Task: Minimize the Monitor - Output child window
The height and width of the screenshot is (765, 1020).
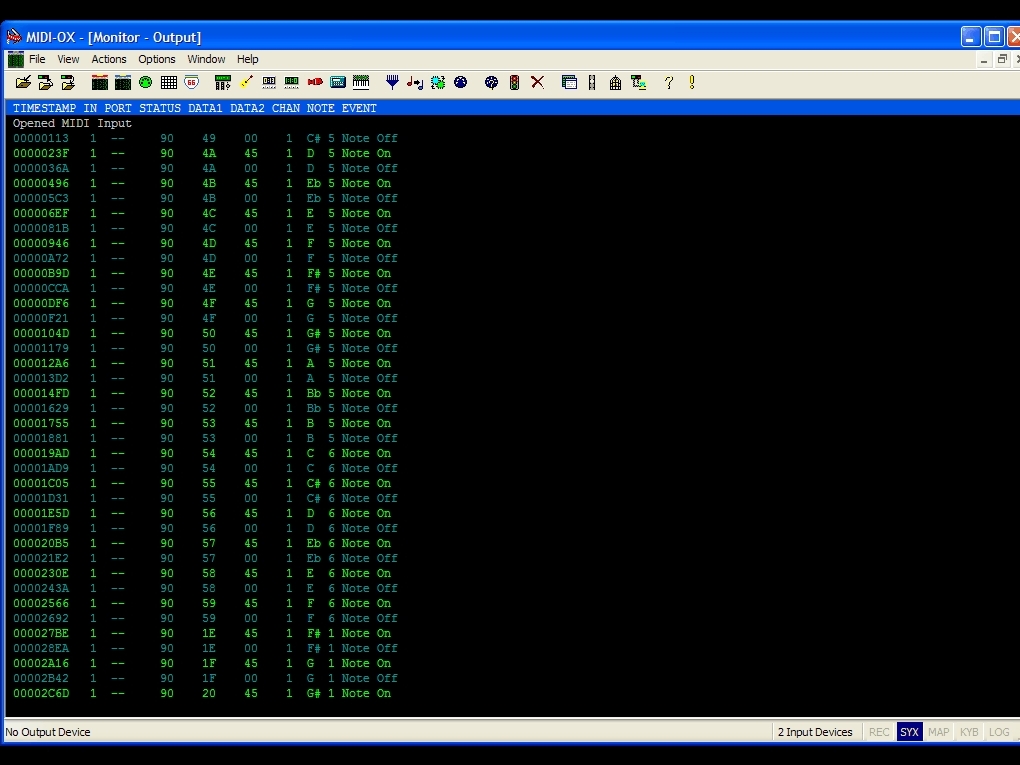Action: [x=984, y=59]
